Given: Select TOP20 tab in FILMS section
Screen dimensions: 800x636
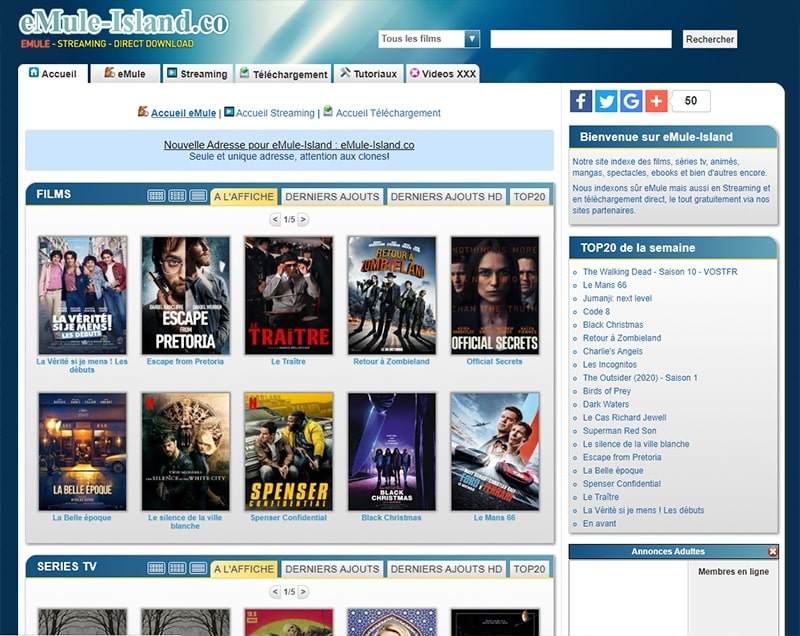Looking at the screenshot, I should point(530,196).
